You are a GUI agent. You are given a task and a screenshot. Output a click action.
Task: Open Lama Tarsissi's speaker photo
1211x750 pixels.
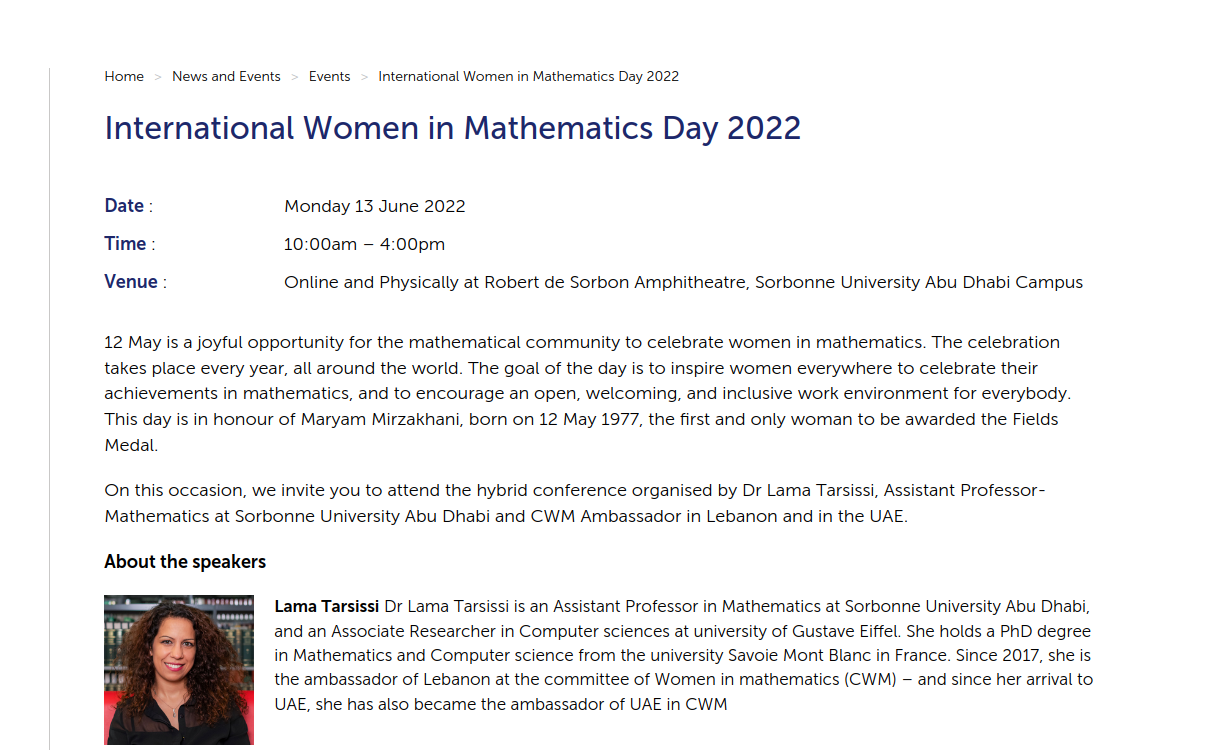pos(179,670)
